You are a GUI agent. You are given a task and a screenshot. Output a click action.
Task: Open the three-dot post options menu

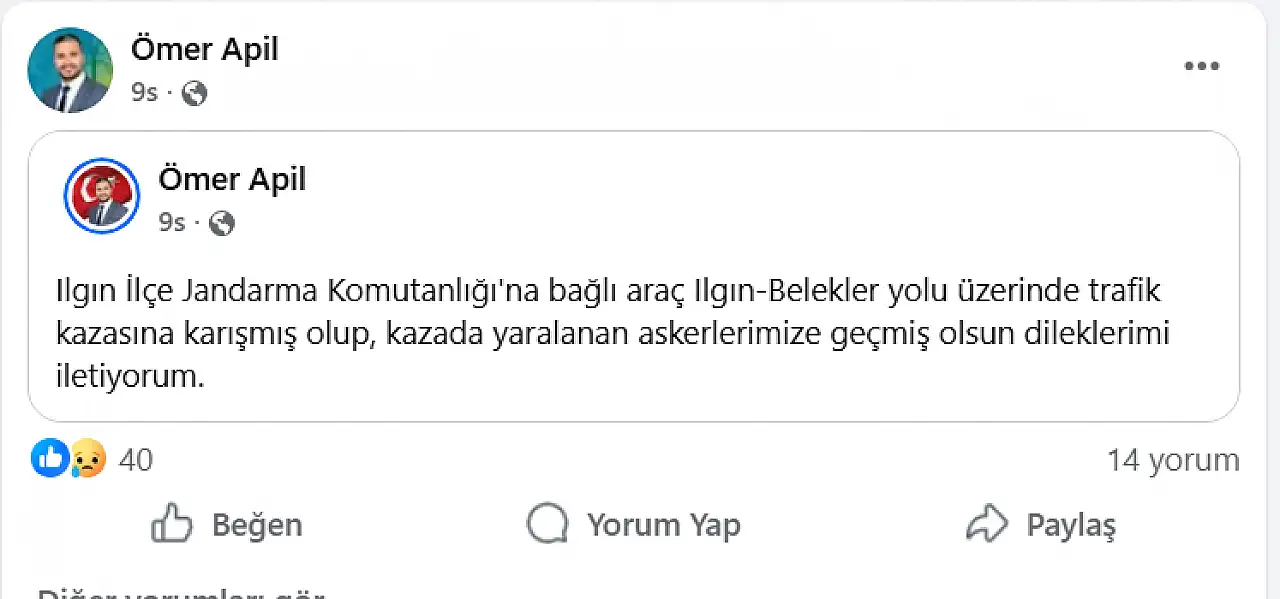(x=1201, y=67)
